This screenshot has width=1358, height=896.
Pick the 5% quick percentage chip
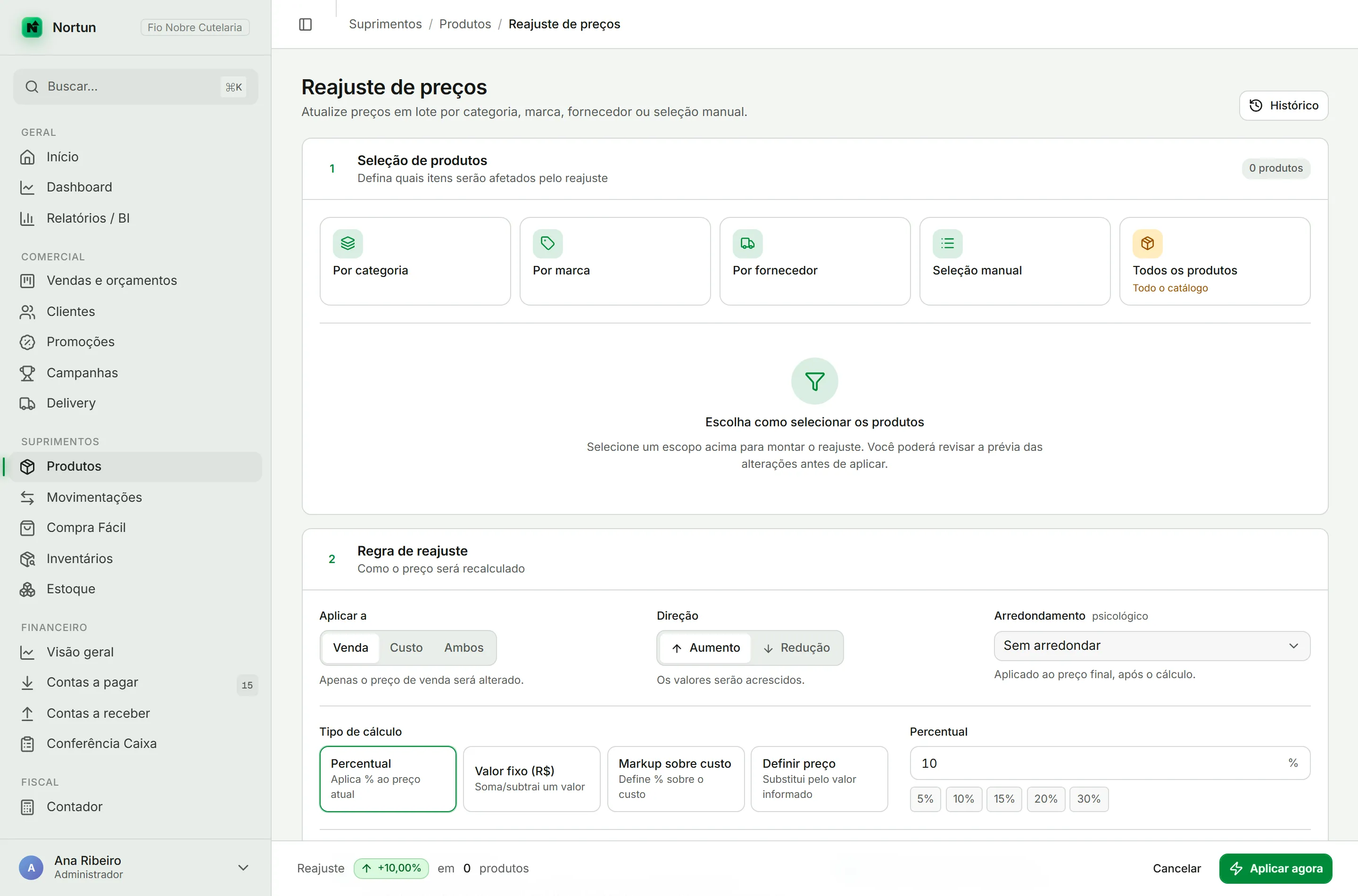point(925,799)
